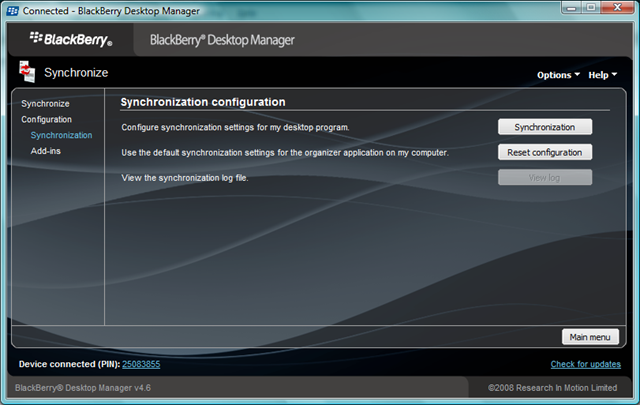Viewport: 640px width, 405px height.
Task: Minimize the Desktop Manager window
Action: (571, 8)
